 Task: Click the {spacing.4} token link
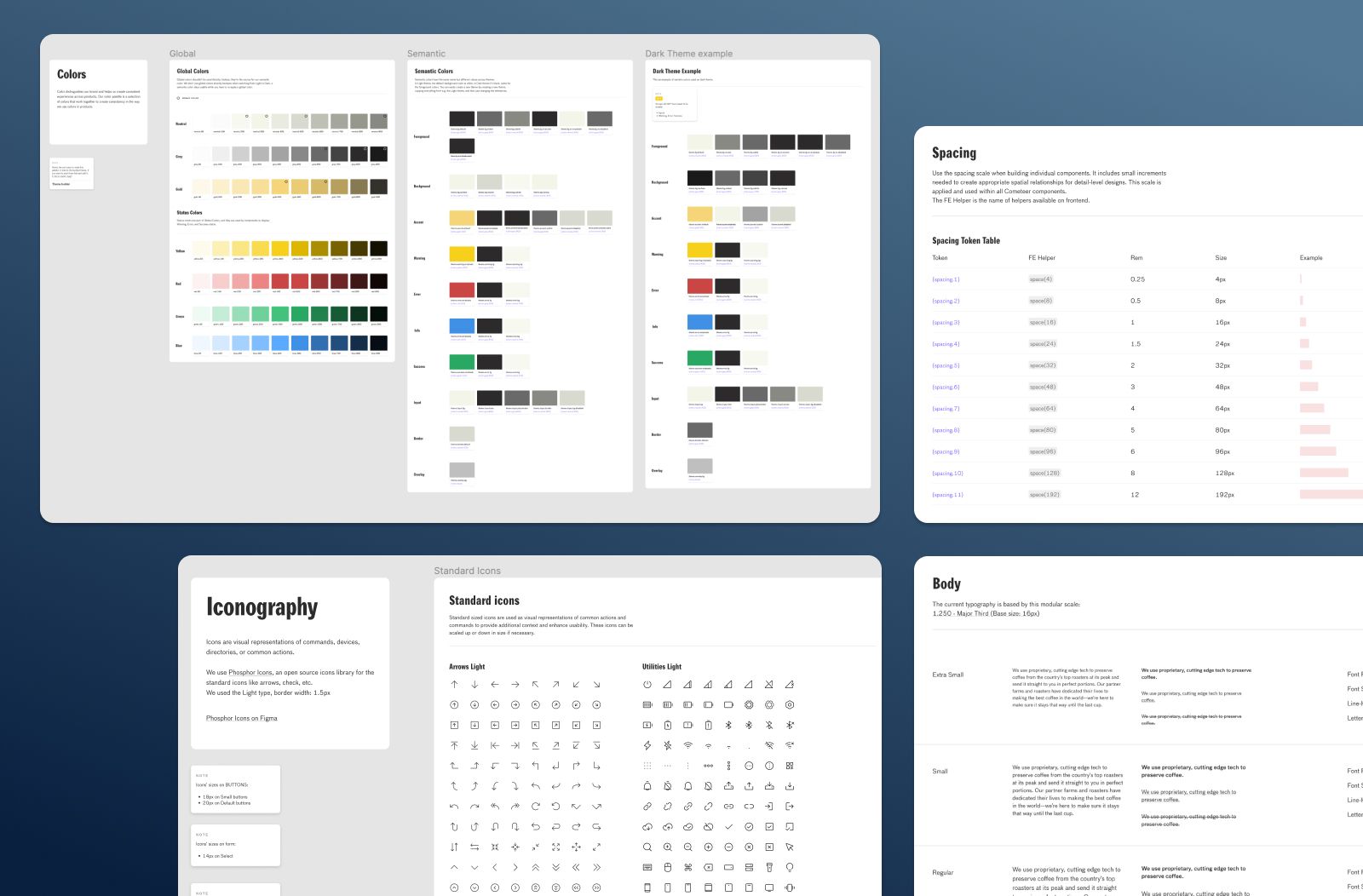click(946, 344)
